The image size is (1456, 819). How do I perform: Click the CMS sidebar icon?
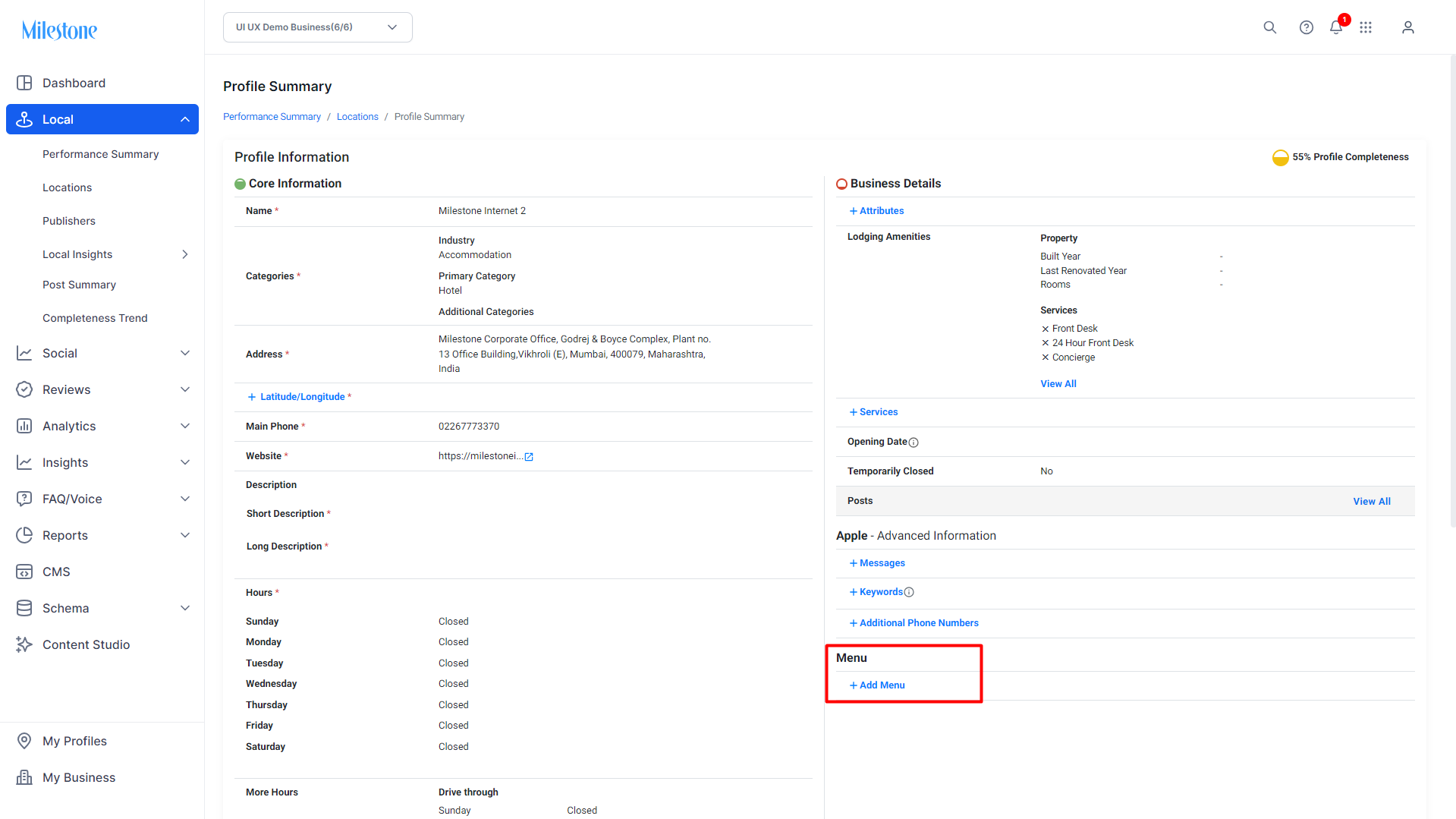click(x=24, y=572)
